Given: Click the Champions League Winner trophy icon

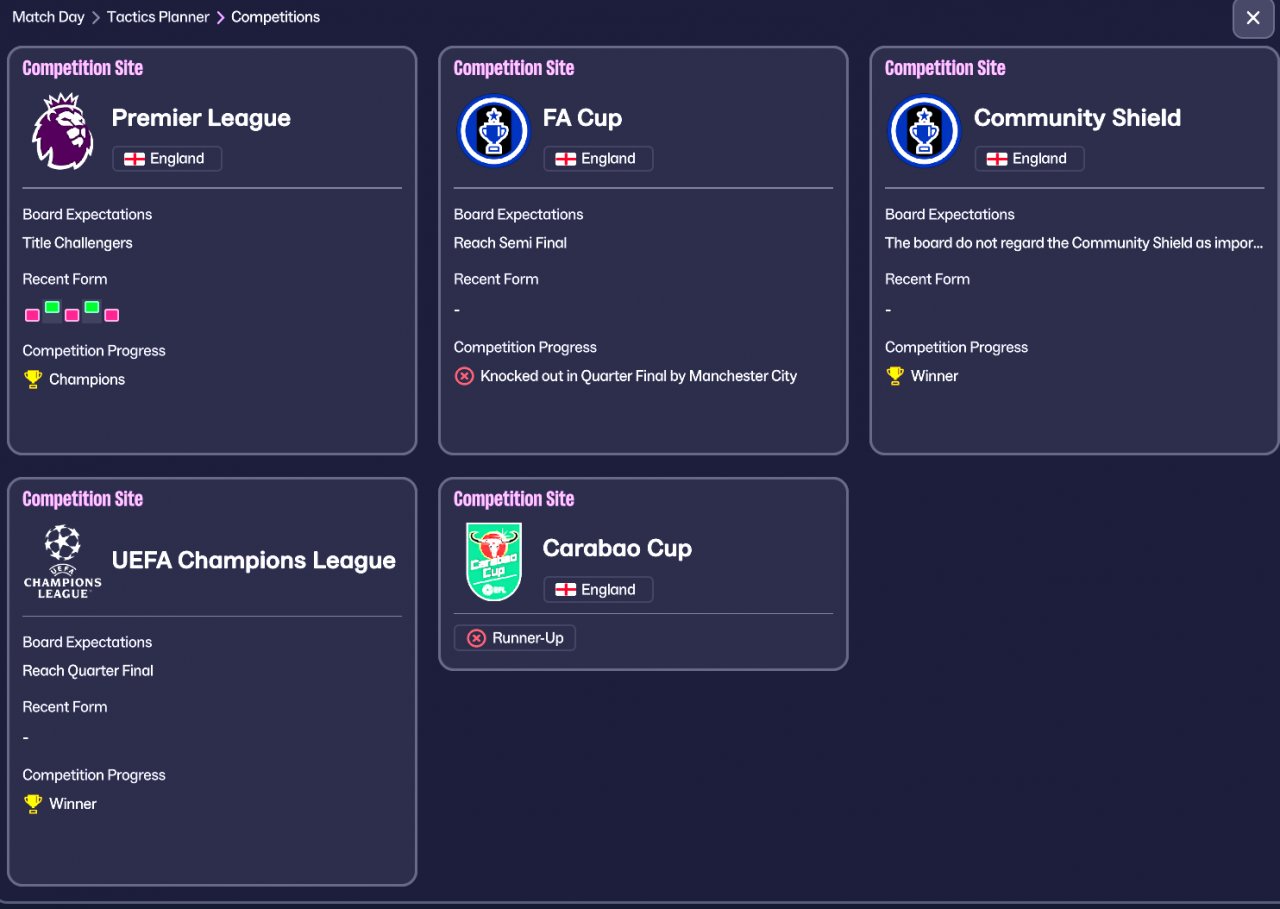Looking at the screenshot, I should coord(33,804).
